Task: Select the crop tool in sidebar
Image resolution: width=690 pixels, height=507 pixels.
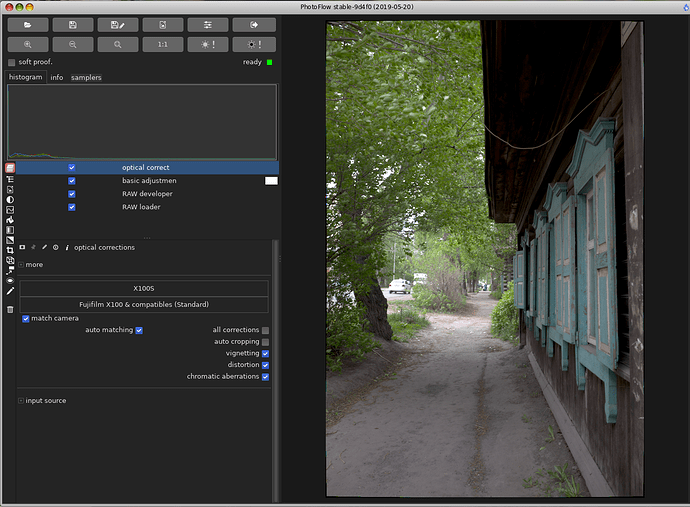Action: tap(10, 250)
